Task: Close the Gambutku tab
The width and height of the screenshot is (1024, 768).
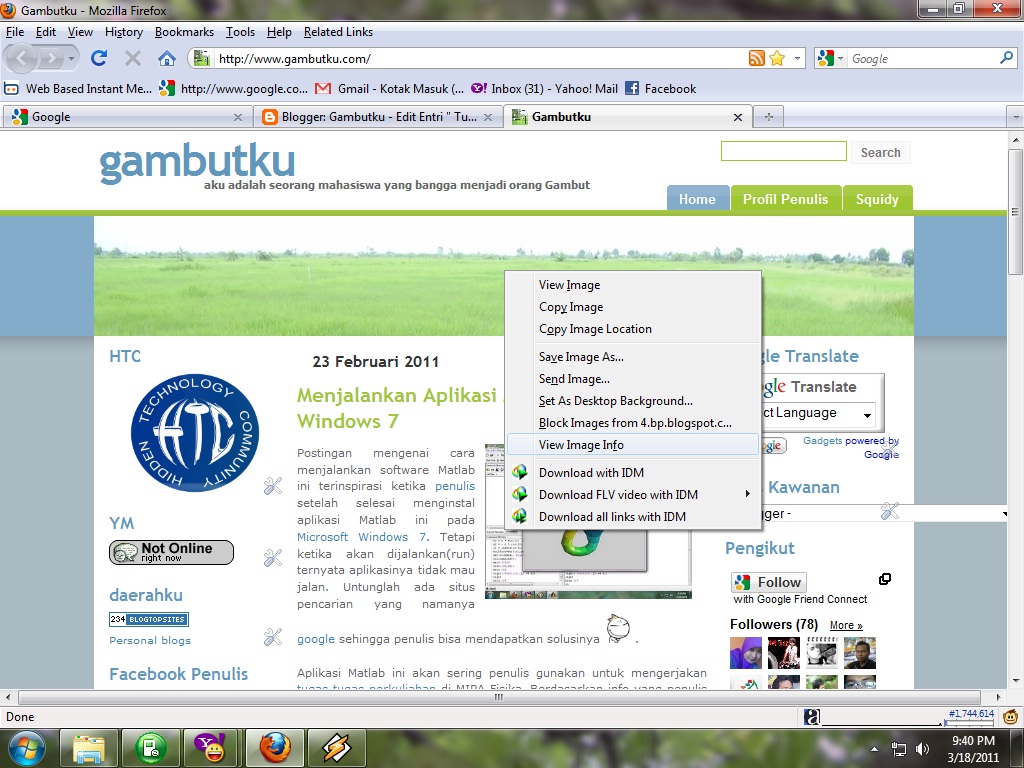Action: 738,117
